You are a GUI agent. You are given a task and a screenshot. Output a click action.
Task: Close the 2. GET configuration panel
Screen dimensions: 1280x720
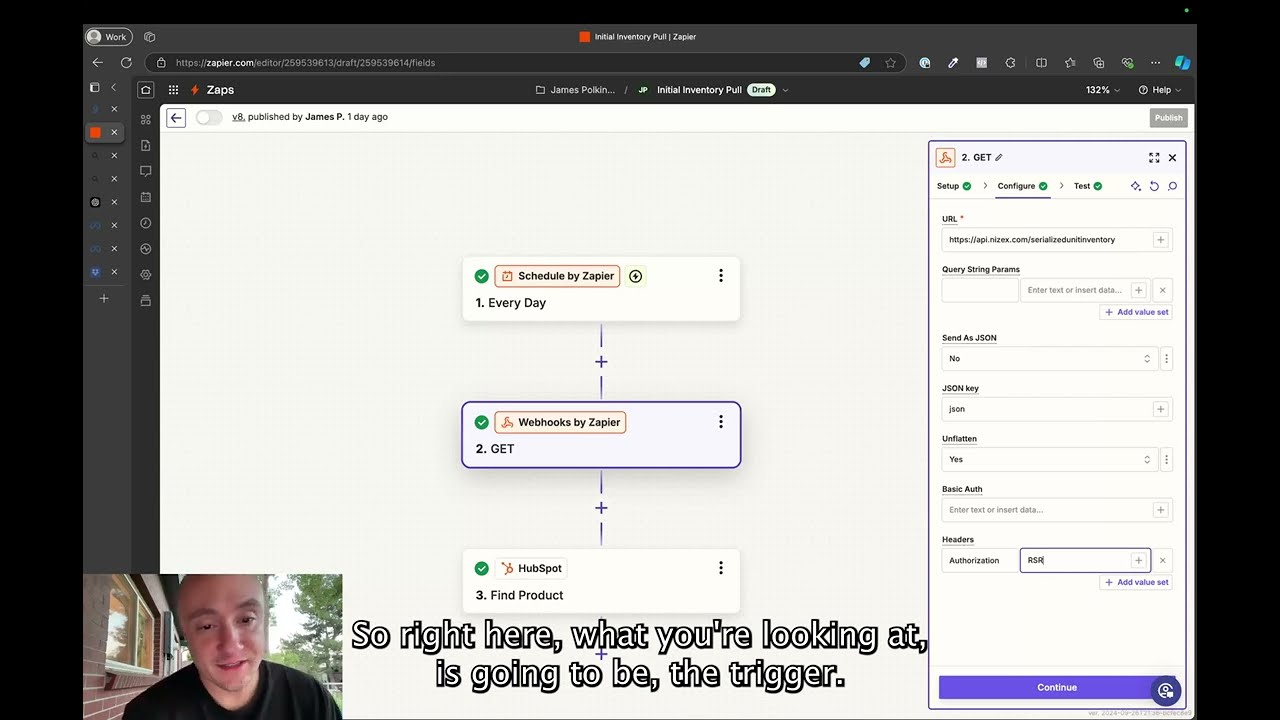(x=1173, y=158)
